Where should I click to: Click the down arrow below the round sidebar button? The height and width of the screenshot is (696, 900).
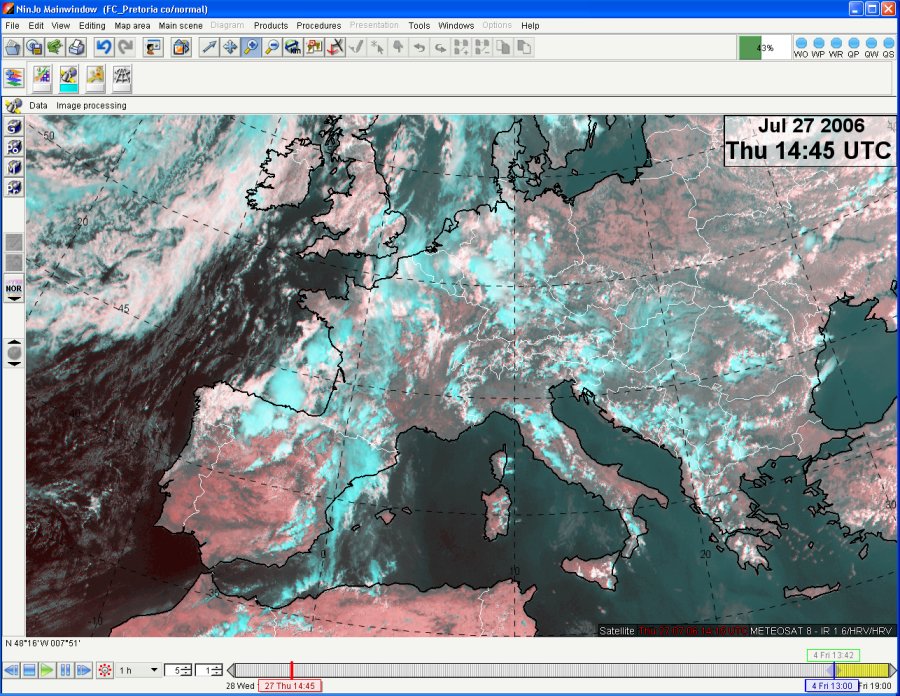pyautogui.click(x=14, y=364)
